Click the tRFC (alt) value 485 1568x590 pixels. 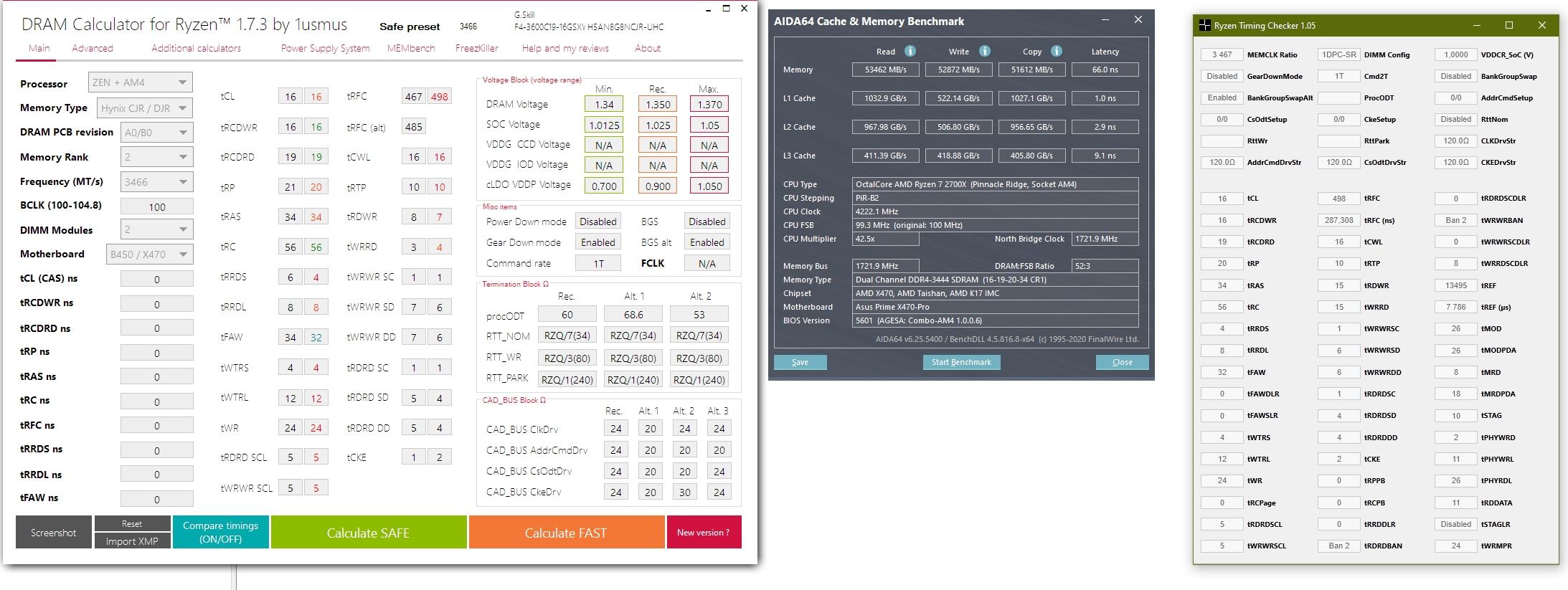click(414, 127)
